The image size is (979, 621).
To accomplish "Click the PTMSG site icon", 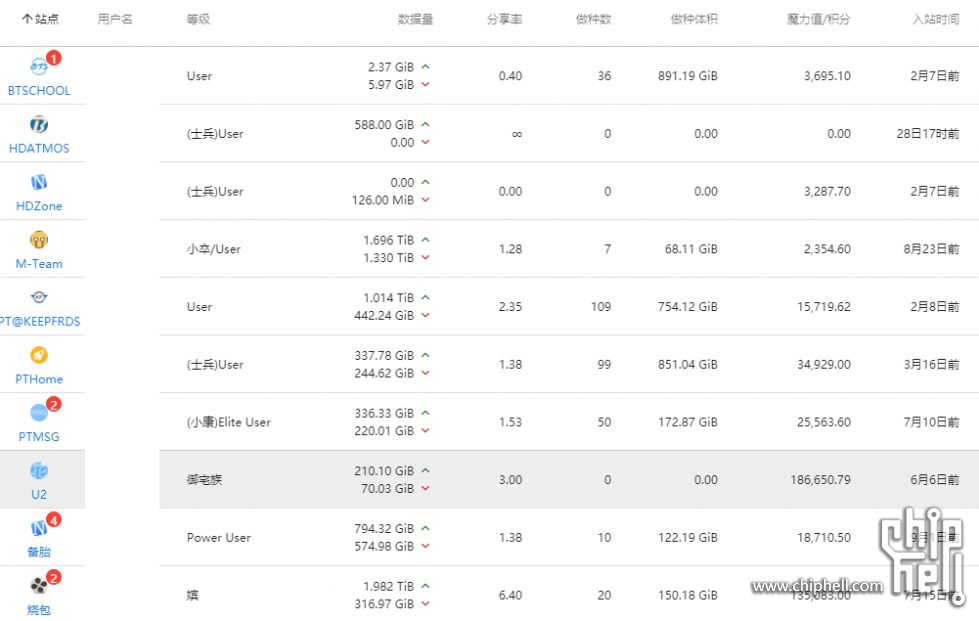I will pos(39,413).
